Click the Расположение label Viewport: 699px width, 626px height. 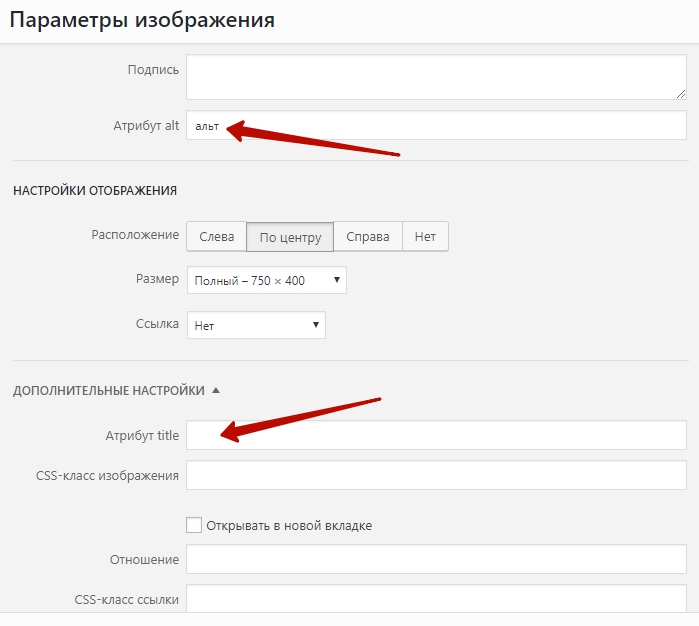click(135, 235)
